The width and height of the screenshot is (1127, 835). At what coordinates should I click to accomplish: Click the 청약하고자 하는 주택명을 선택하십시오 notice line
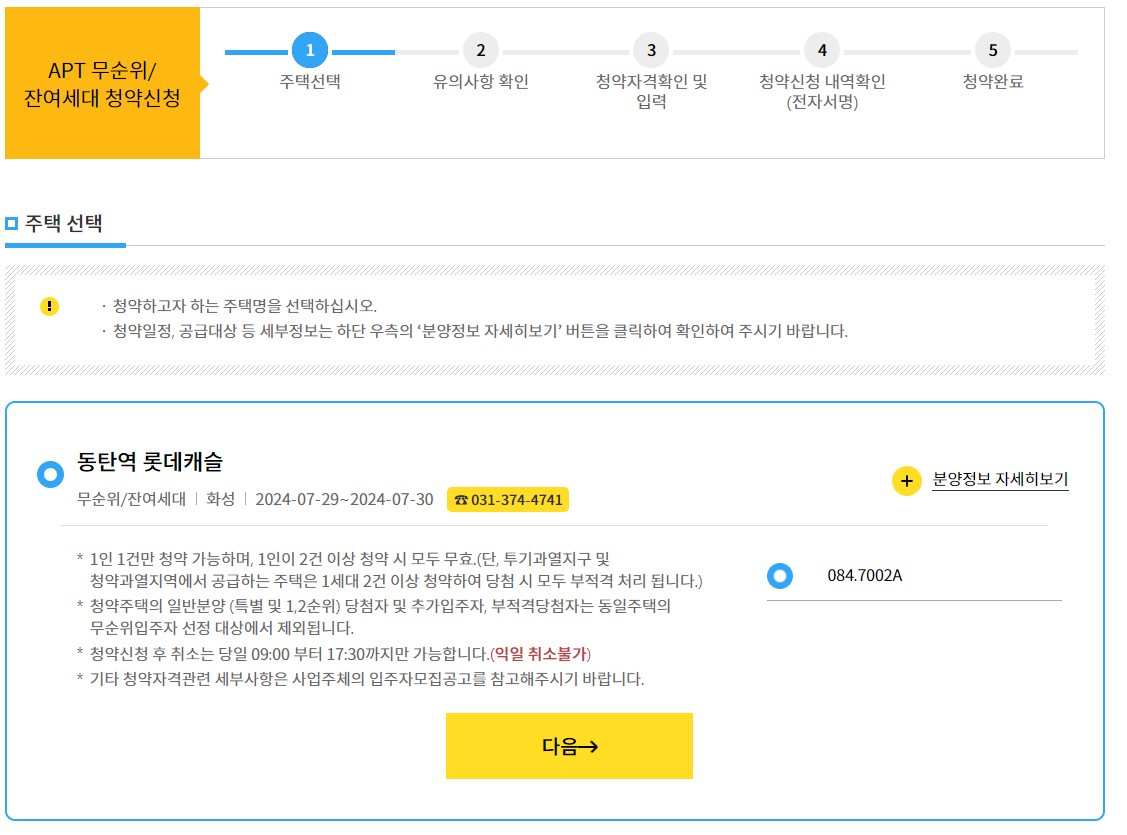point(245,306)
